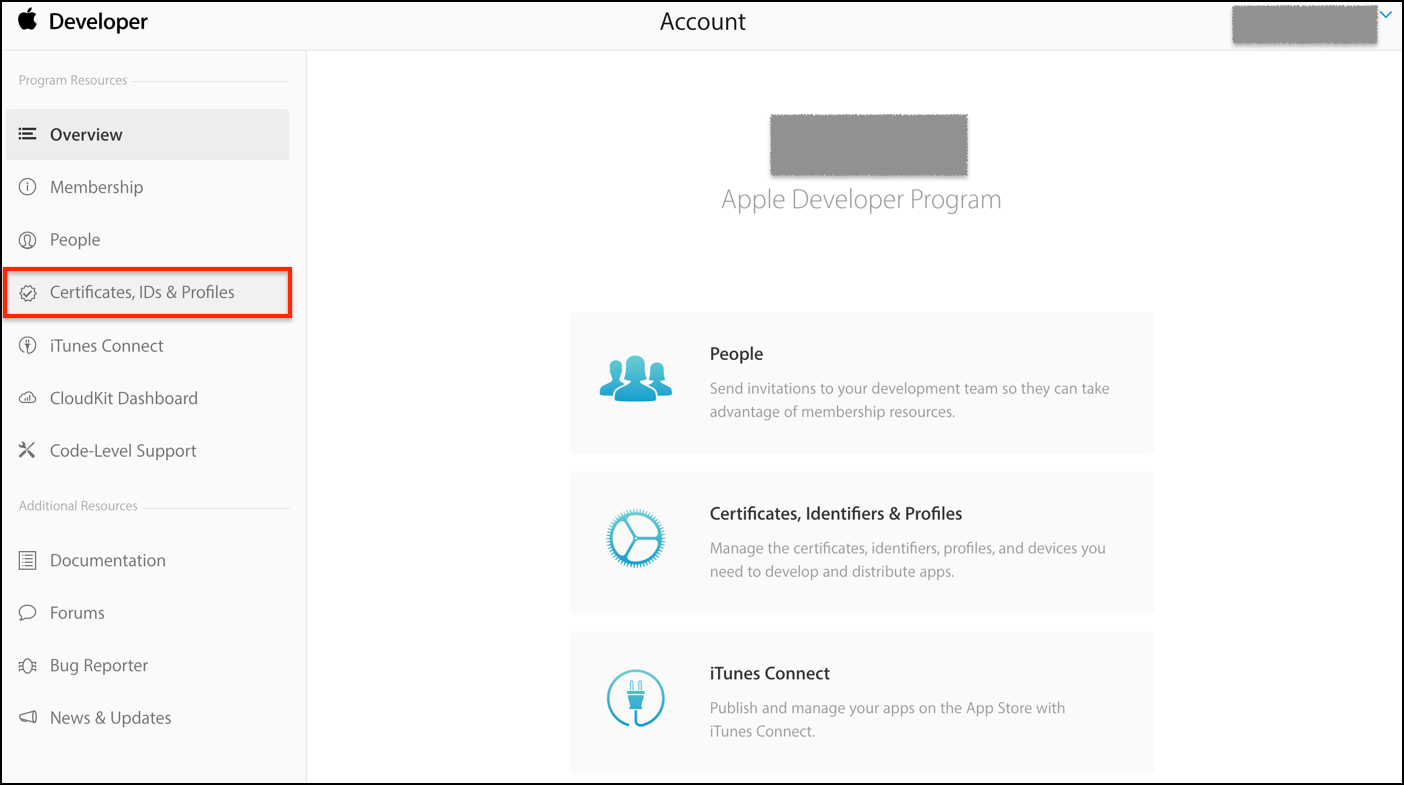Viewport: 1404px width, 785px height.
Task: Select the Overview list icon in sidebar
Action: click(x=28, y=134)
